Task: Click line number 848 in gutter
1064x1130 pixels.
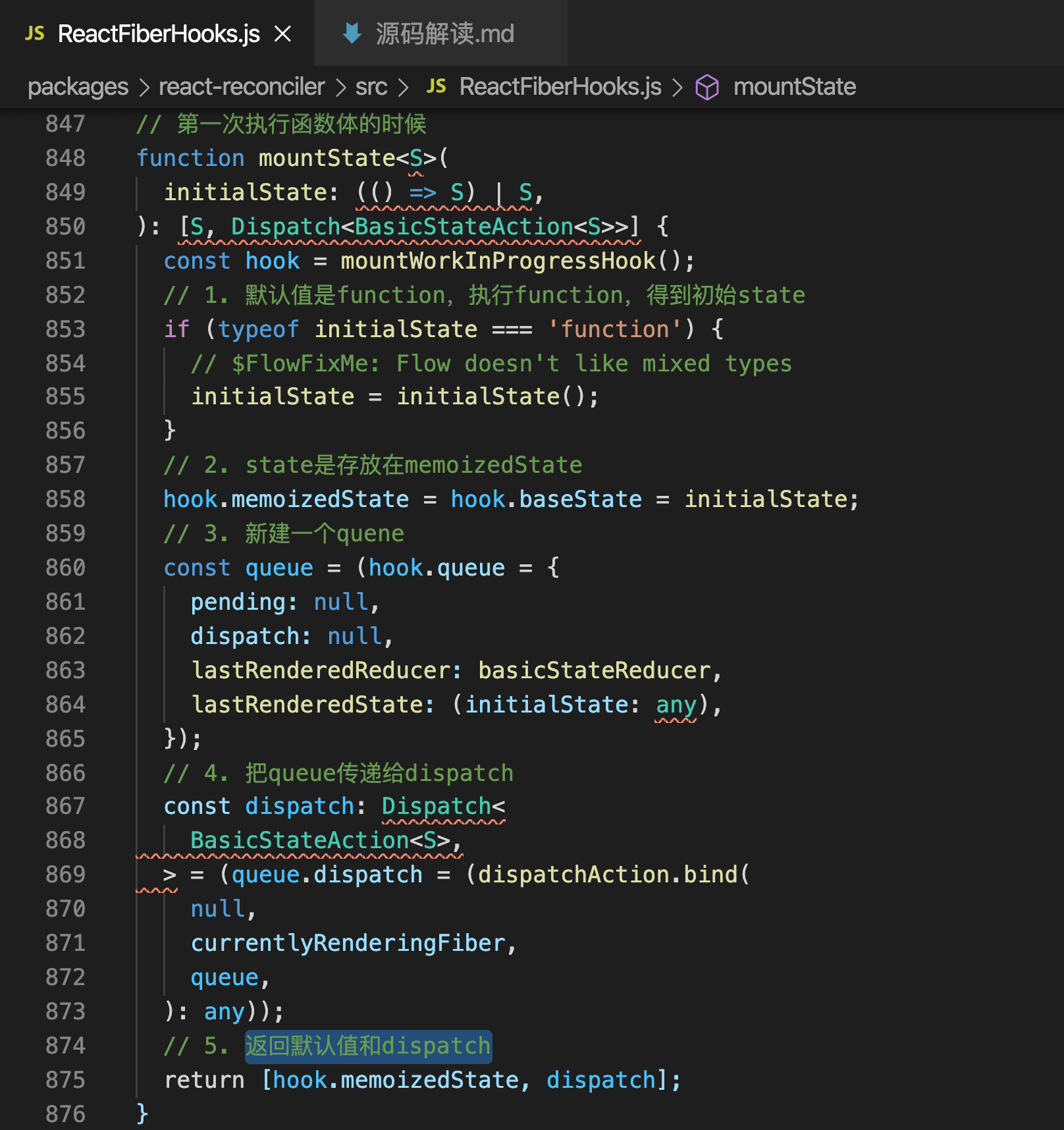Action: (x=65, y=158)
